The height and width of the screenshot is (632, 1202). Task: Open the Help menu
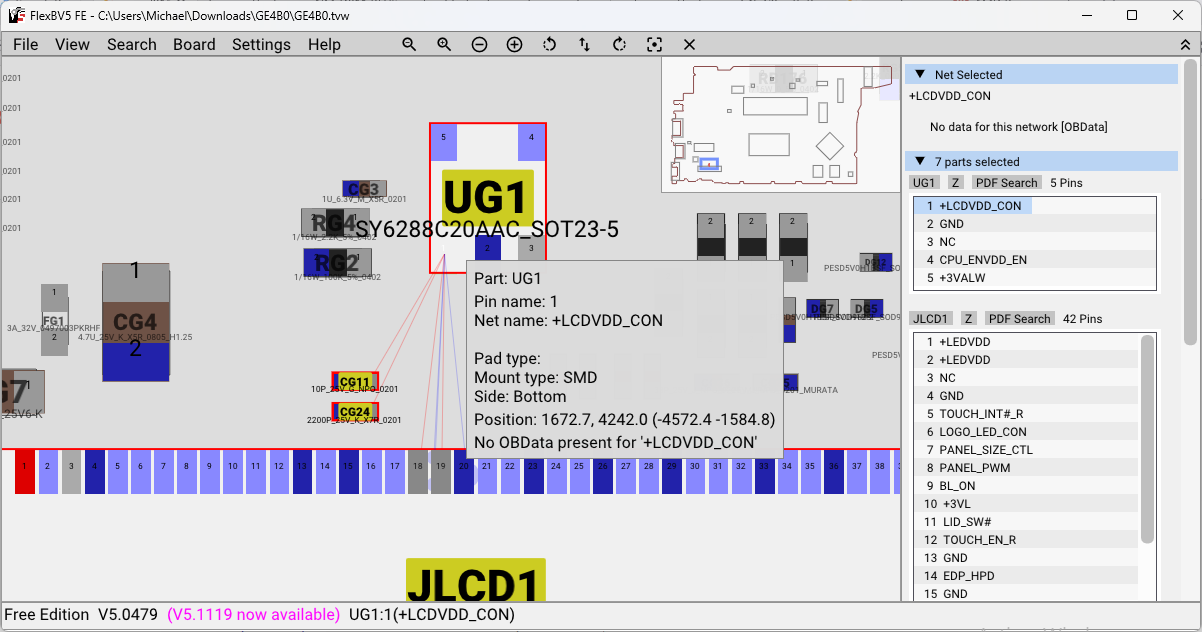click(x=324, y=44)
